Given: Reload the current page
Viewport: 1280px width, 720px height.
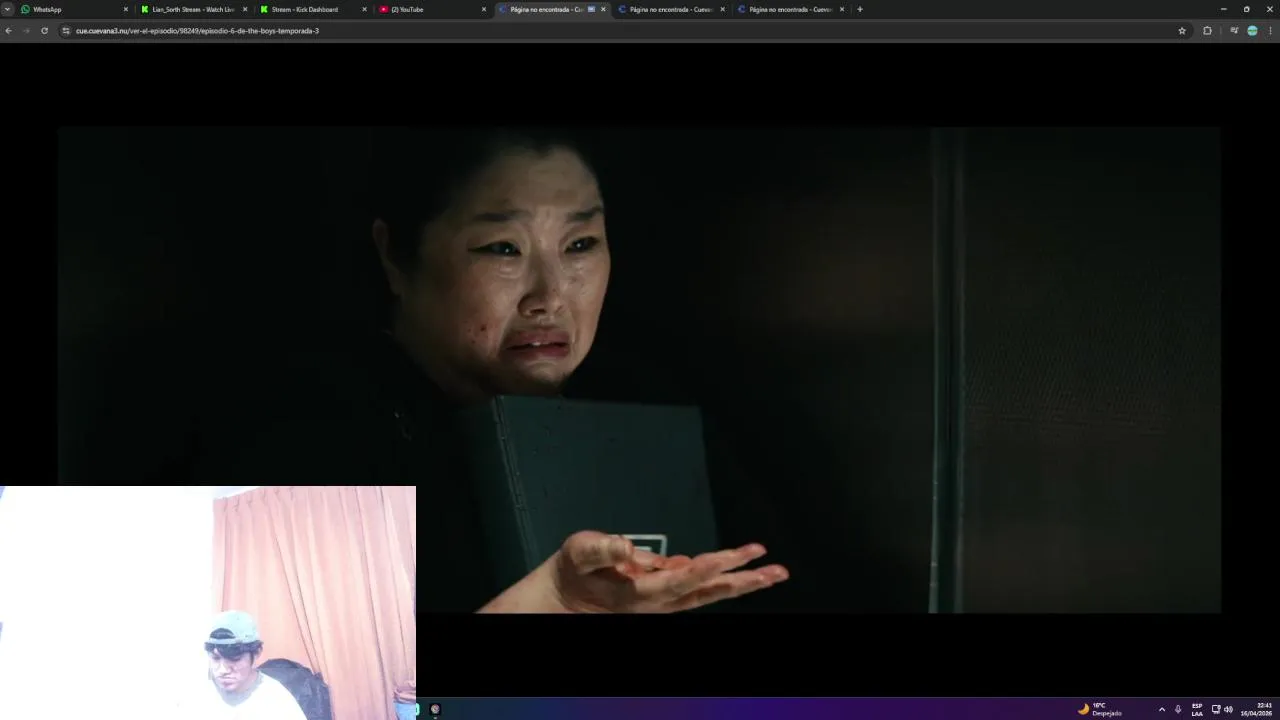Looking at the screenshot, I should pyautogui.click(x=44, y=31).
